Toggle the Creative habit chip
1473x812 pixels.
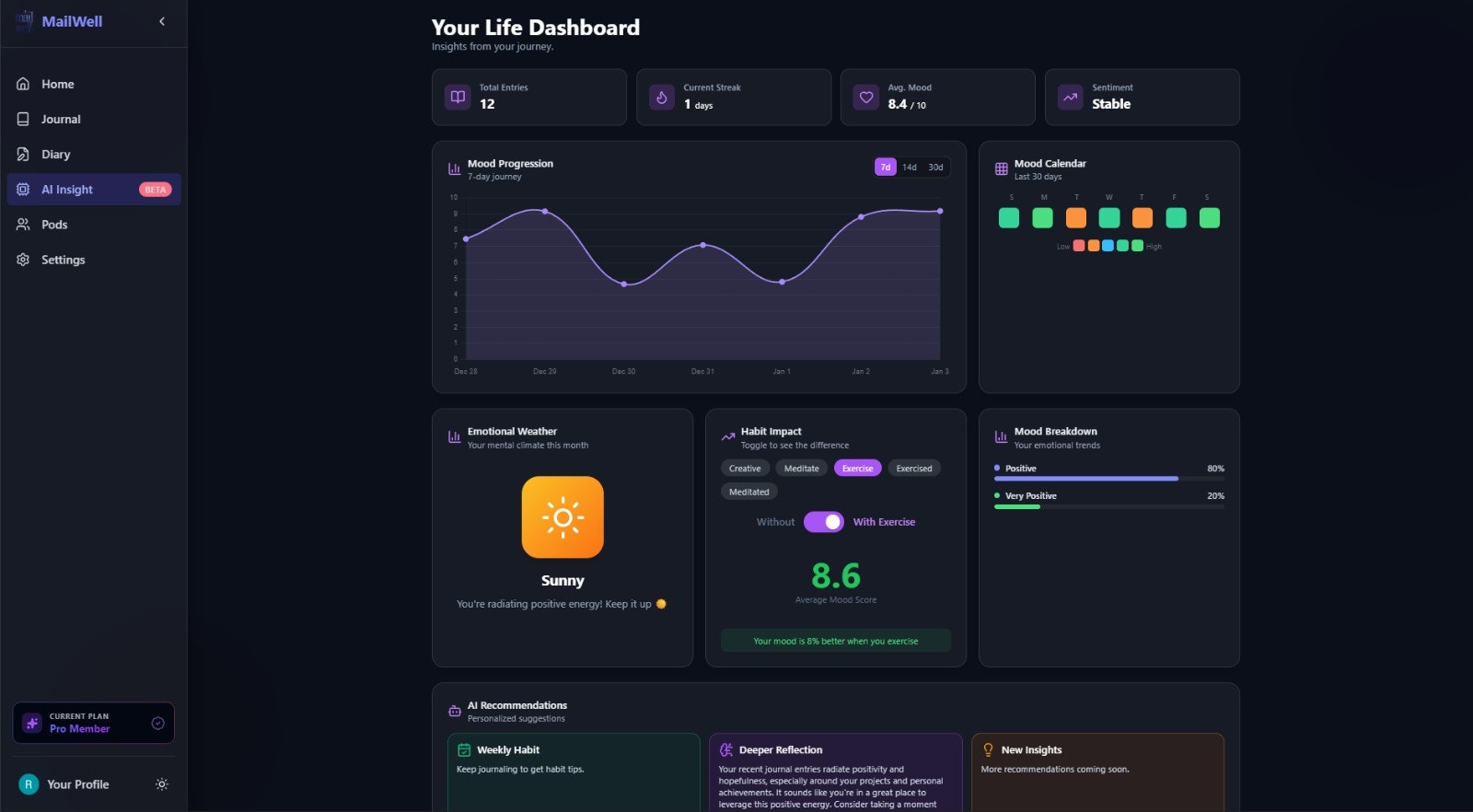point(745,469)
